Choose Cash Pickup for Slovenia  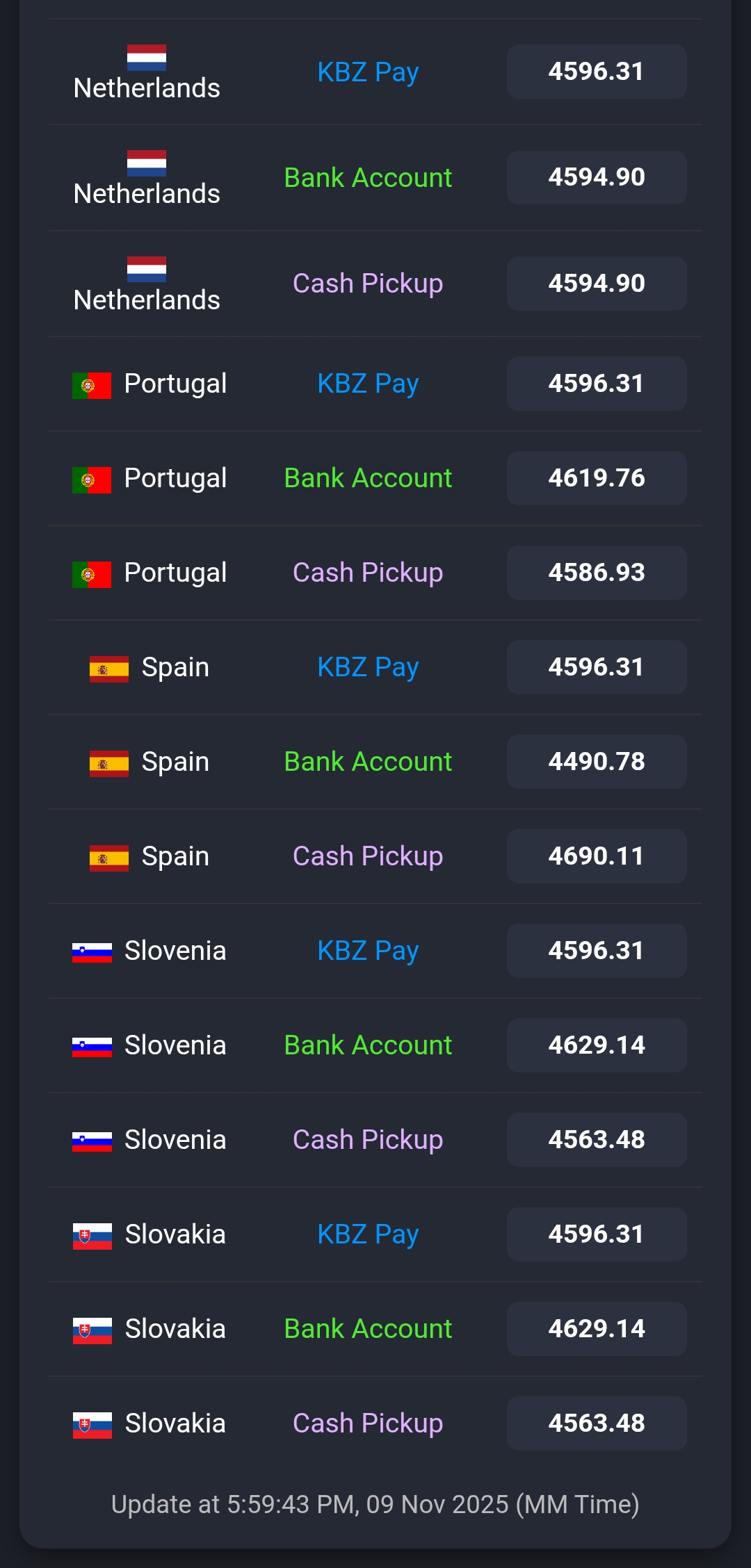[368, 1140]
